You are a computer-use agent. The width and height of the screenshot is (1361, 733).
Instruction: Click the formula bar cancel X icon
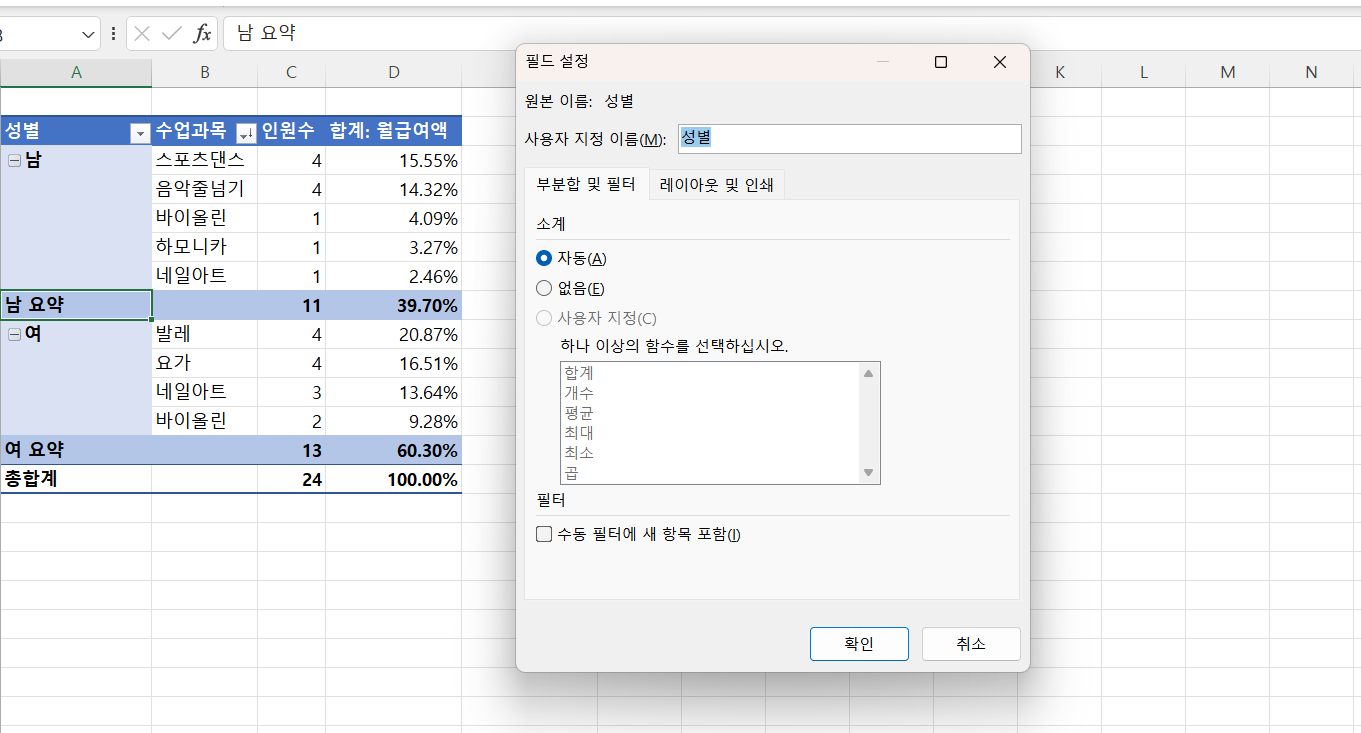142,34
